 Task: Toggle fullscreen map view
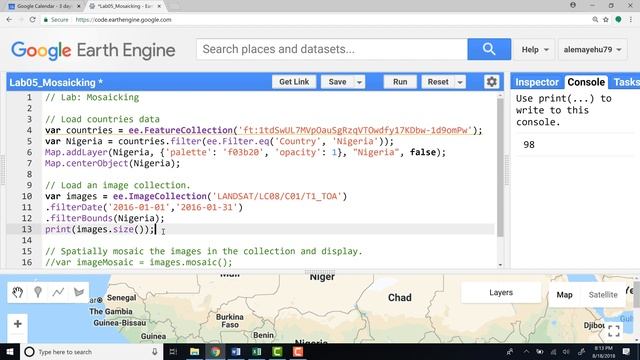(614, 331)
